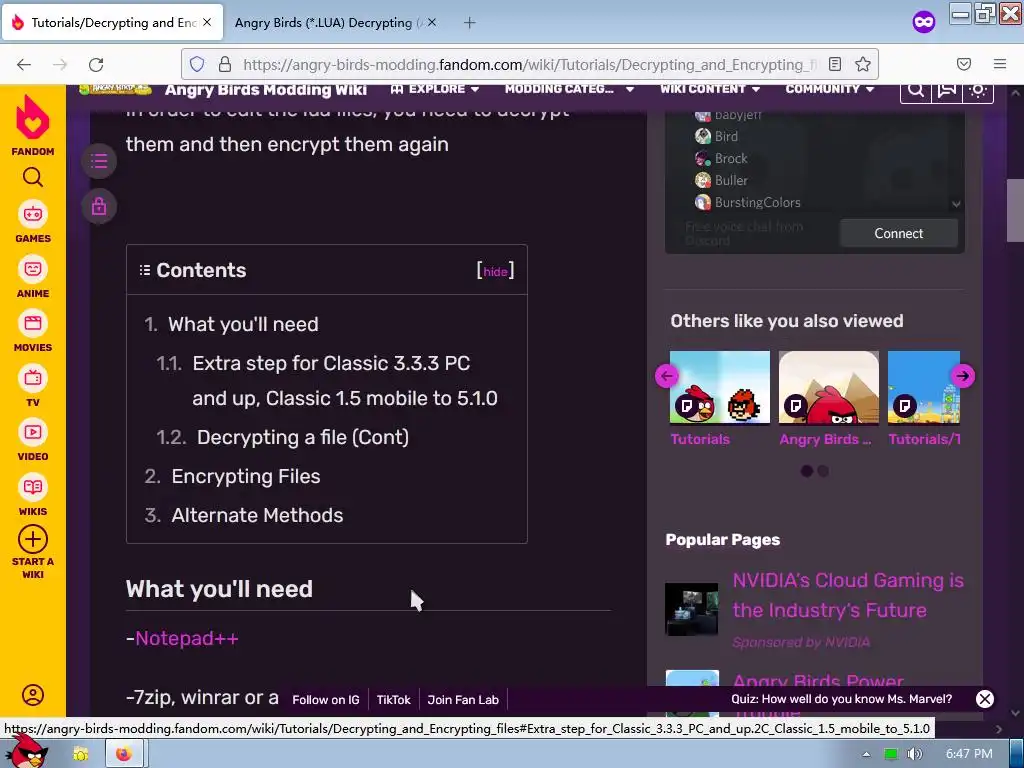This screenshot has height=768, width=1024.
Task: Show site security padlock info
Action: coord(225,64)
